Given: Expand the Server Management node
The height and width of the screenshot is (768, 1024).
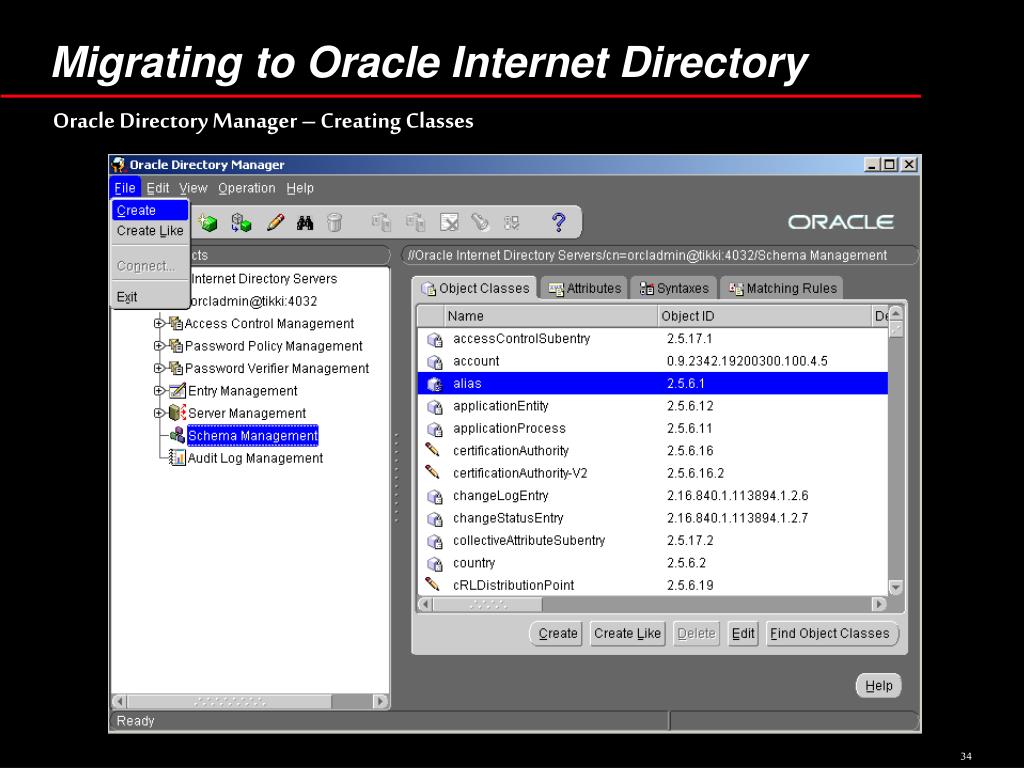Looking at the screenshot, I should (159, 413).
